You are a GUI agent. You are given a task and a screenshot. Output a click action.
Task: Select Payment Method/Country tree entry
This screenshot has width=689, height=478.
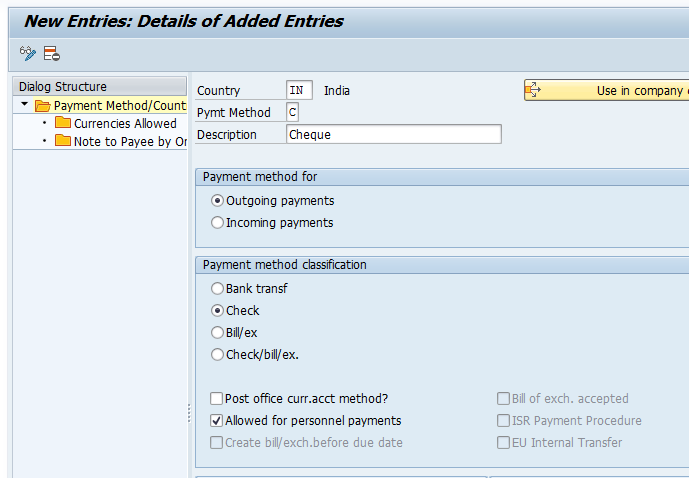(x=120, y=106)
